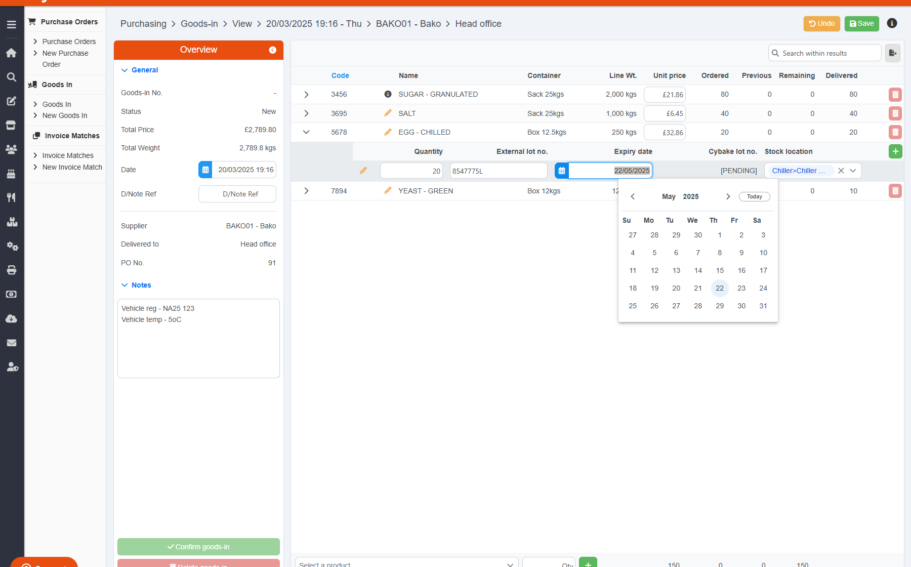Open the gears settings sidebar icon
This screenshot has height=567, width=911.
pyautogui.click(x=11, y=246)
